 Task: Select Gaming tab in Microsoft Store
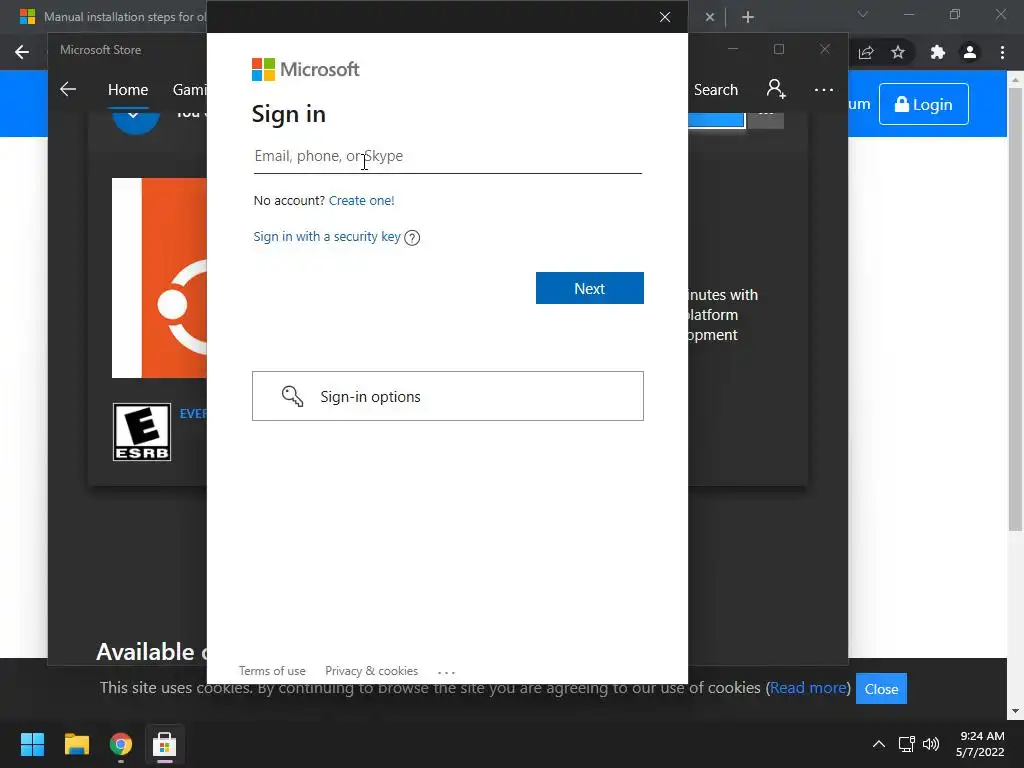pos(189,89)
